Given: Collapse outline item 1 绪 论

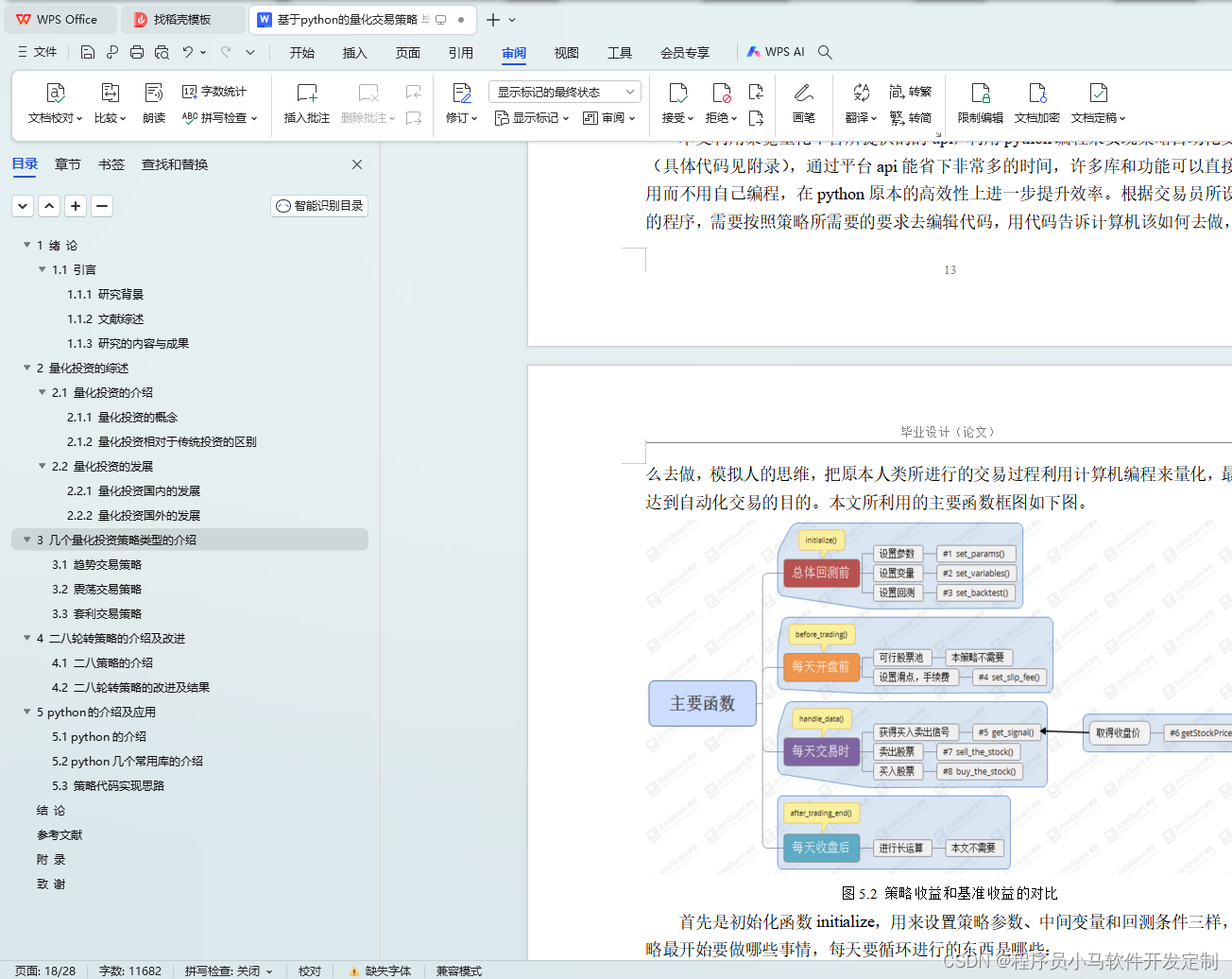Looking at the screenshot, I should point(27,245).
